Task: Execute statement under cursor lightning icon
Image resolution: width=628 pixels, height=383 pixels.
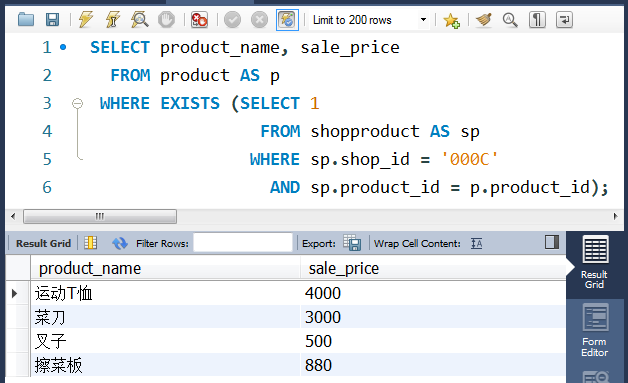Action: click(x=113, y=19)
